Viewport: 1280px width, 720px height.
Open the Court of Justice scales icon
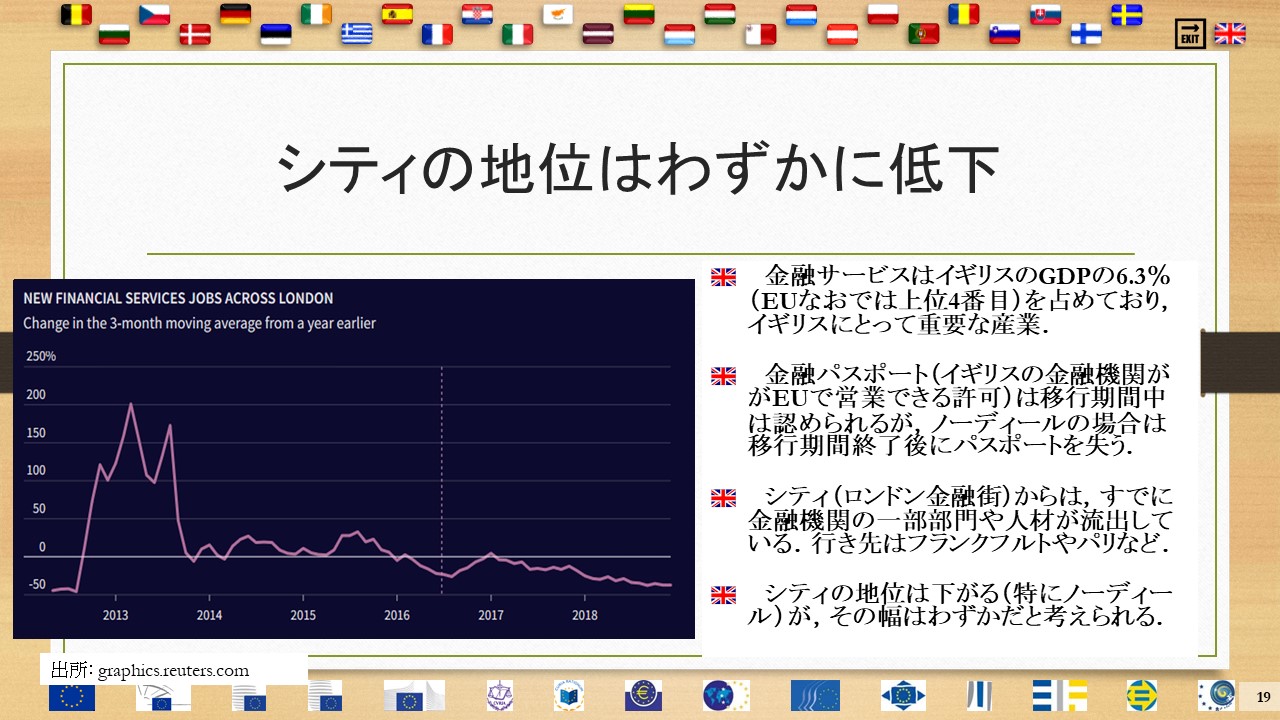point(499,695)
